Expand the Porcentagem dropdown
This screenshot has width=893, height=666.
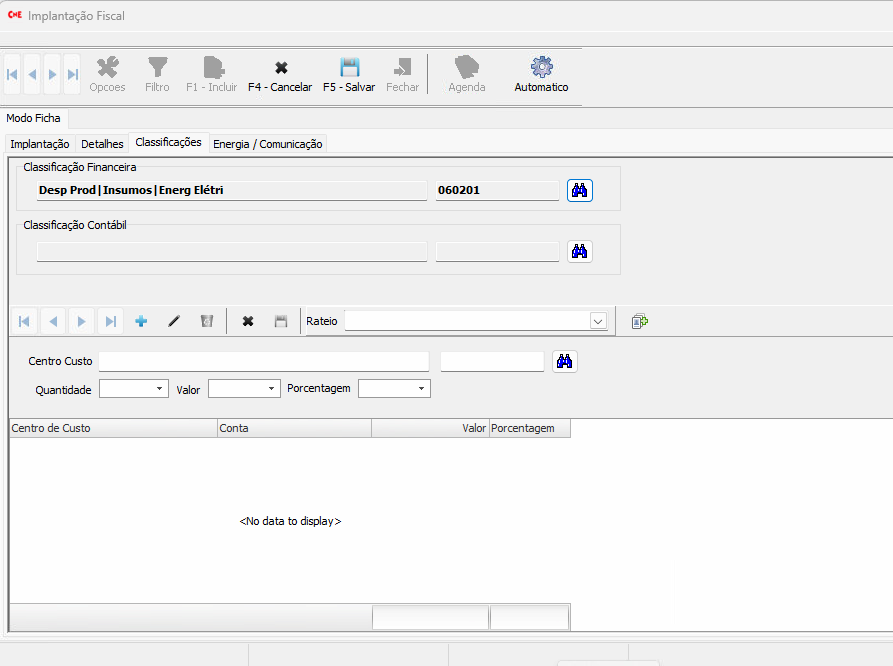coord(421,389)
